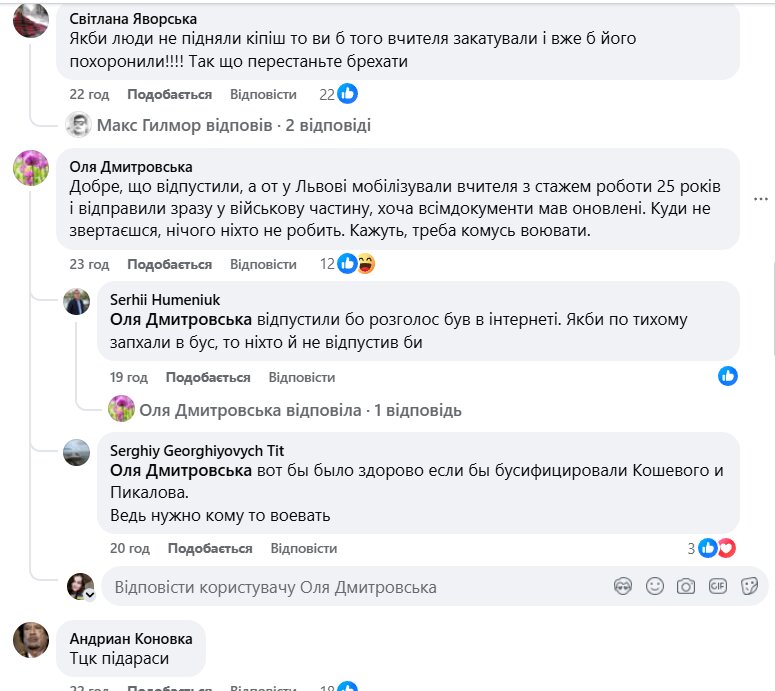
Task: Open the GIF picker in reply box
Action: [x=717, y=587]
